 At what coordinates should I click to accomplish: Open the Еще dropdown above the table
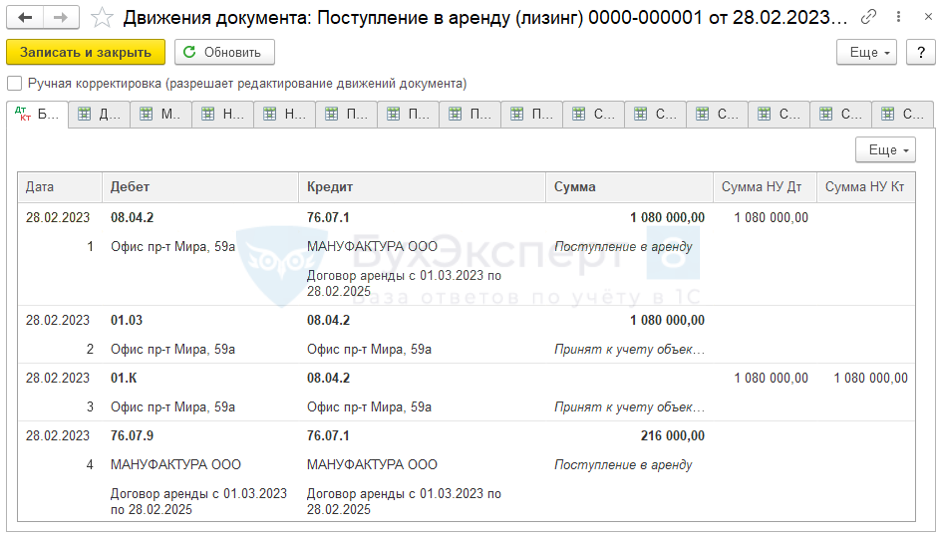(x=885, y=150)
